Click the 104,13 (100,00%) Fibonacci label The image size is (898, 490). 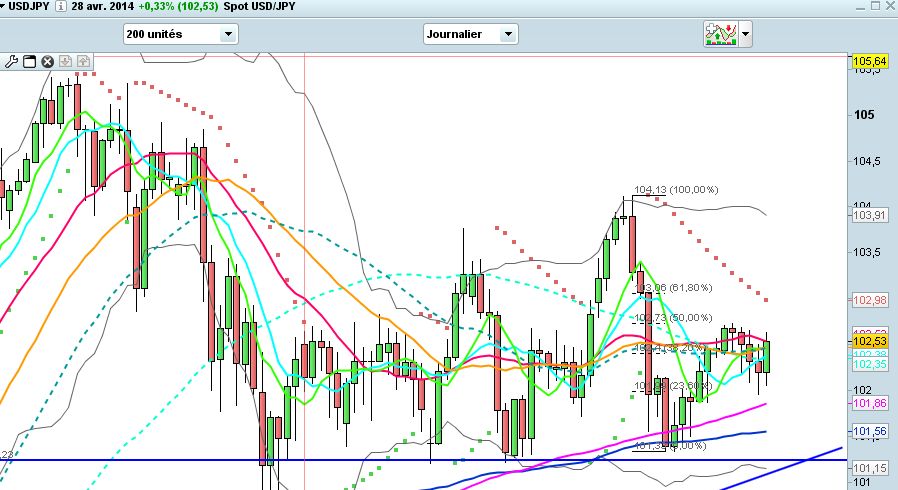pyautogui.click(x=676, y=189)
